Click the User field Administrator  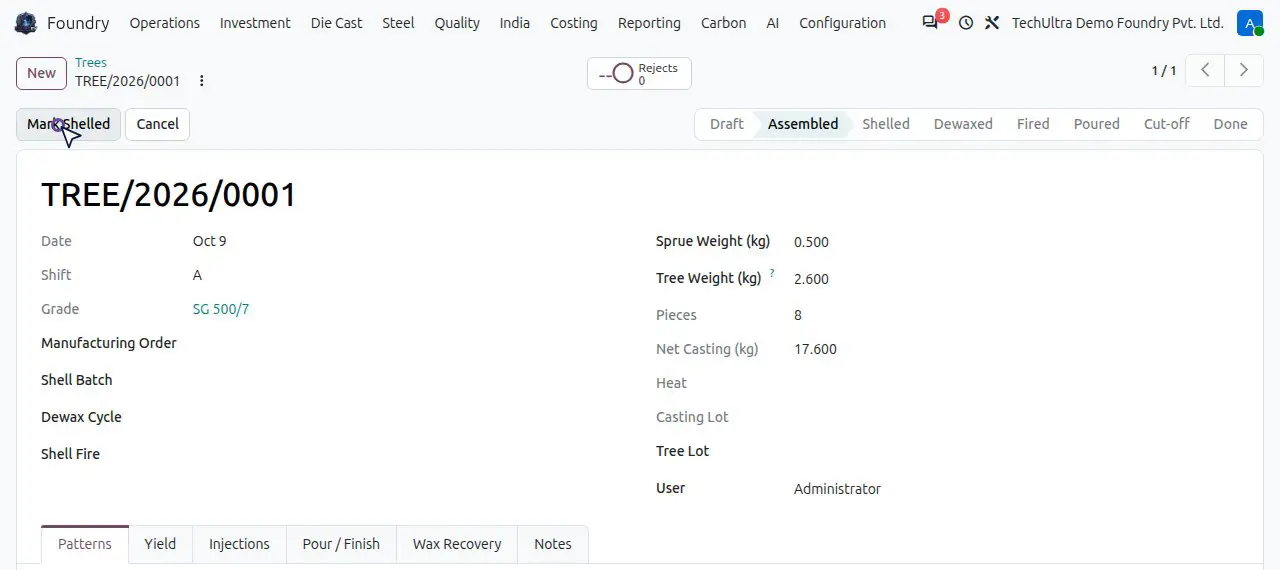pos(837,489)
